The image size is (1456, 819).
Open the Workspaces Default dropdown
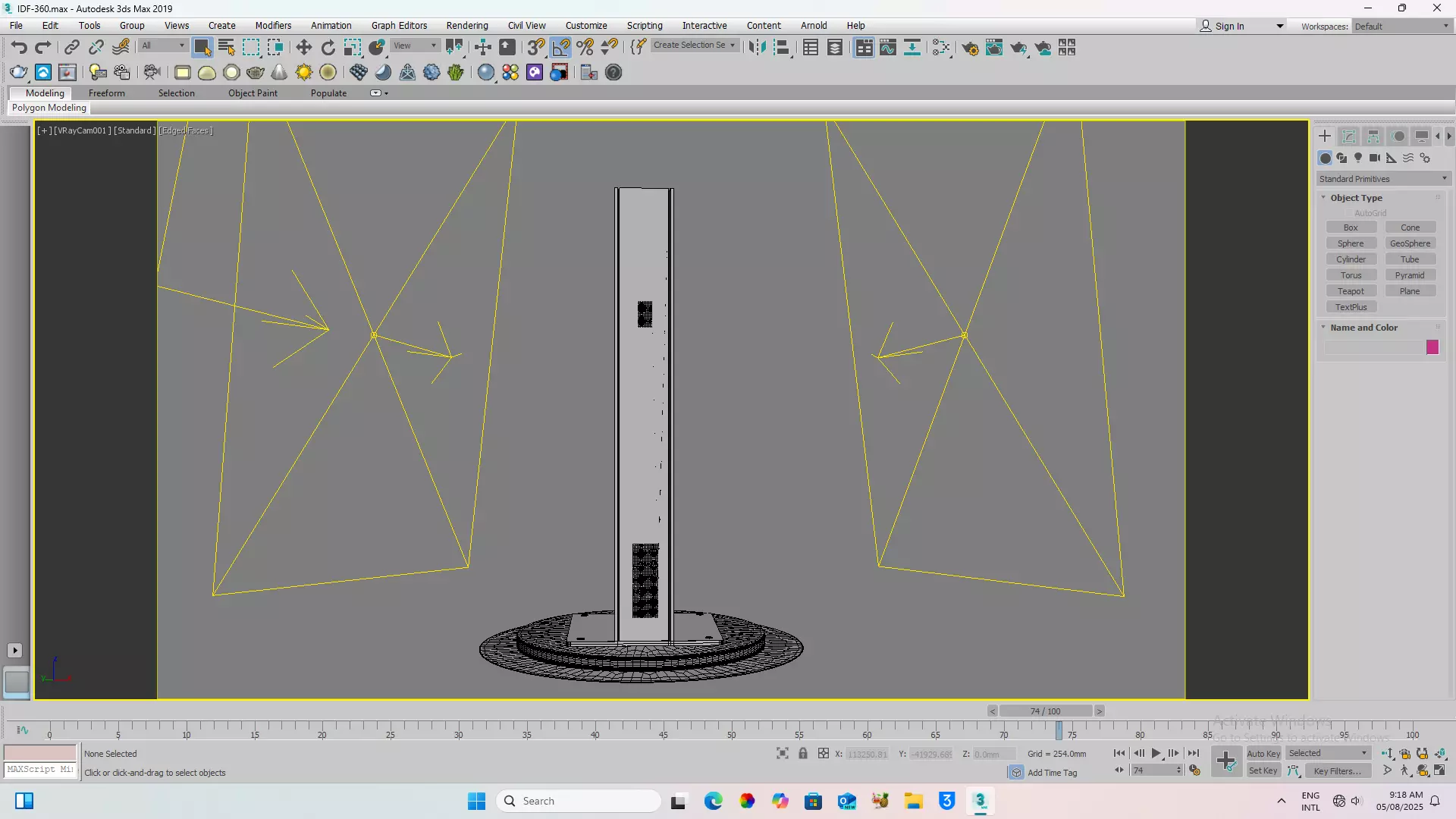(x=1401, y=27)
